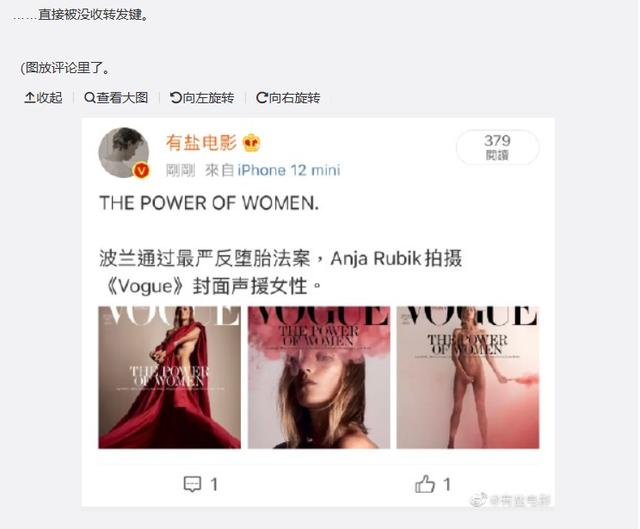Collapse the image with 收起
The height and width of the screenshot is (529, 640).
[44, 98]
